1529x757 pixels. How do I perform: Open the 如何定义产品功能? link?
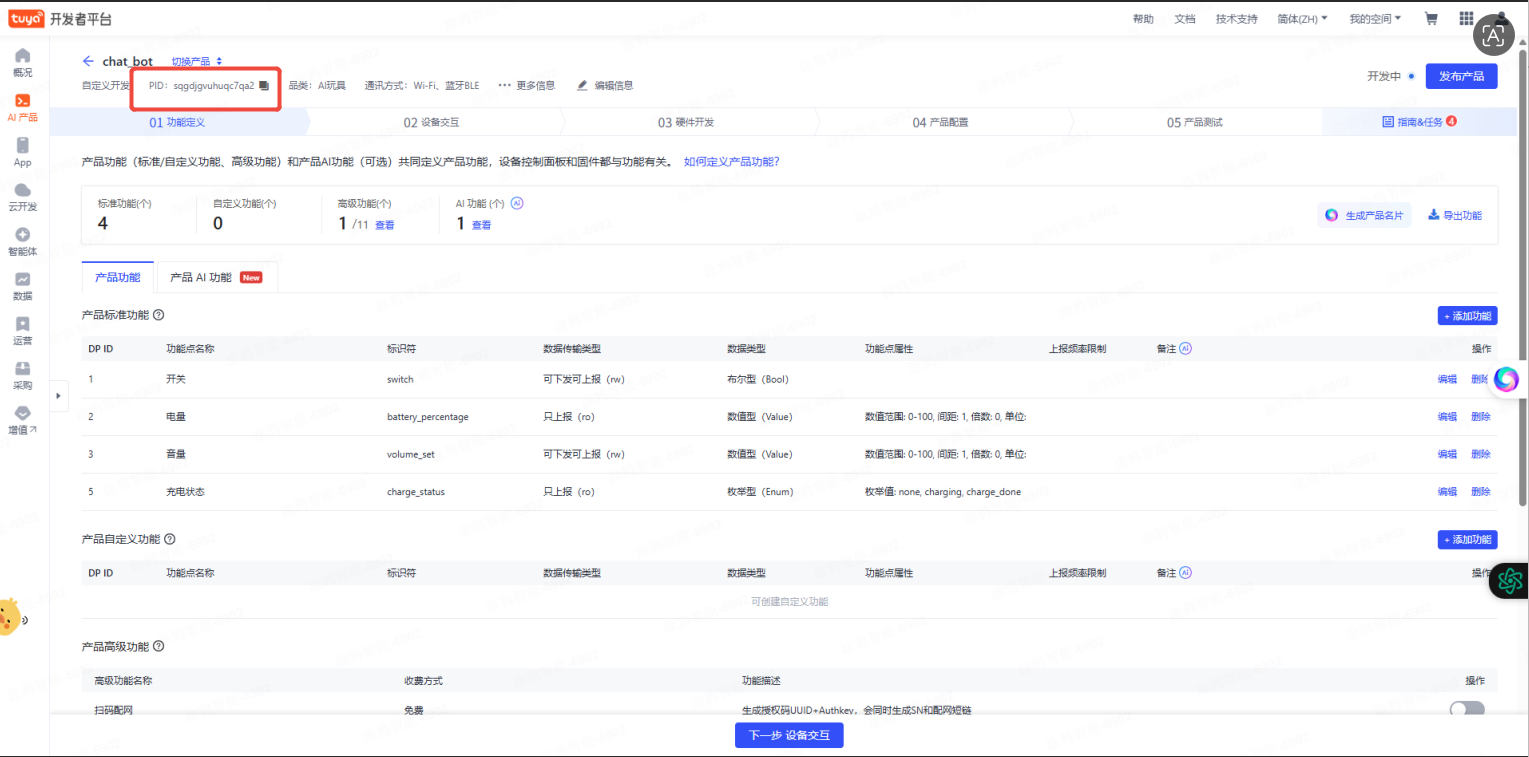(731, 161)
